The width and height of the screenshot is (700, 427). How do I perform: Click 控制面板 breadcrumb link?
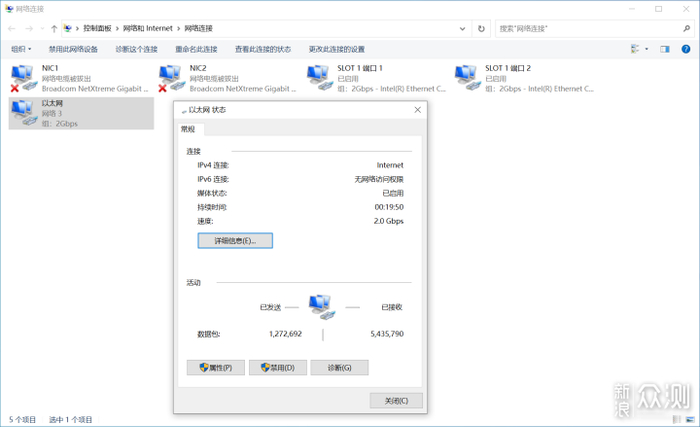[x=97, y=29]
